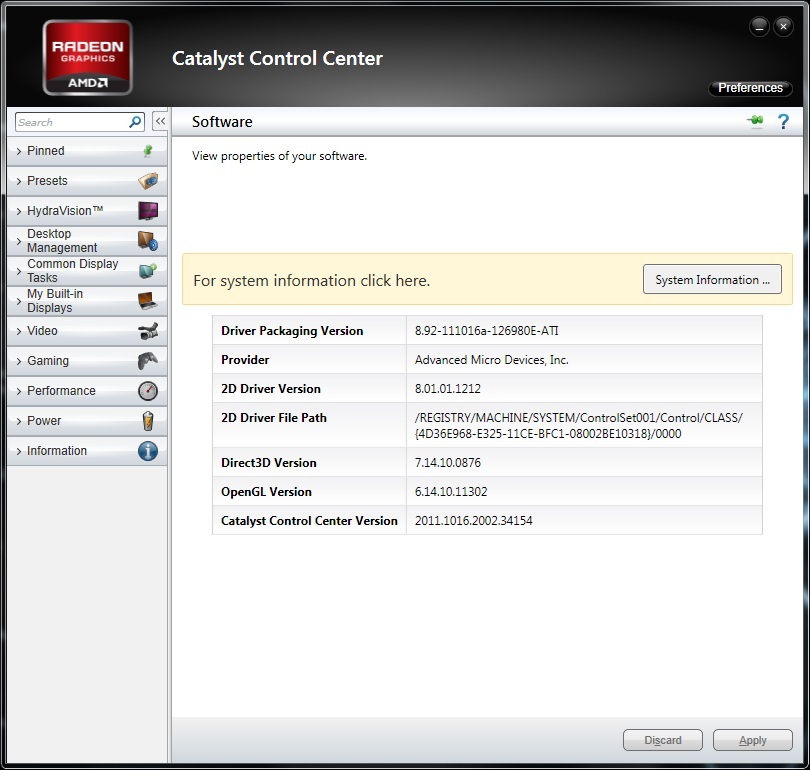Minimize the Catalyst Control Center window
The width and height of the screenshot is (810, 770).
click(x=759, y=26)
